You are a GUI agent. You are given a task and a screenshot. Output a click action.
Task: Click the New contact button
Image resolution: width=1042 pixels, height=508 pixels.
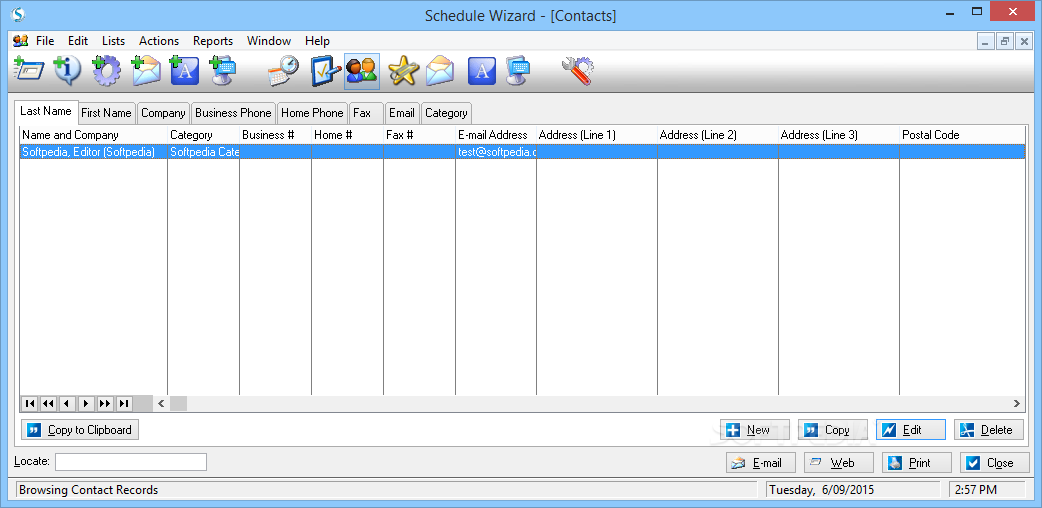[755, 430]
